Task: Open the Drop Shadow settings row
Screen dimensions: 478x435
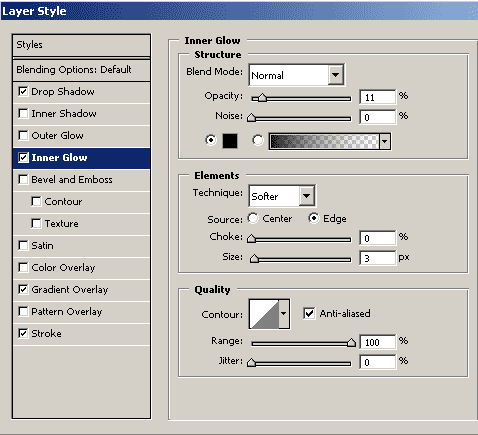Action: (81, 92)
